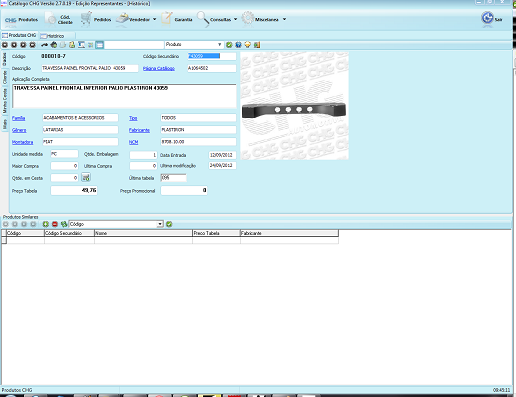This screenshot has height=397, width=516.
Task: Click the first record navigation button
Action: point(5,45)
